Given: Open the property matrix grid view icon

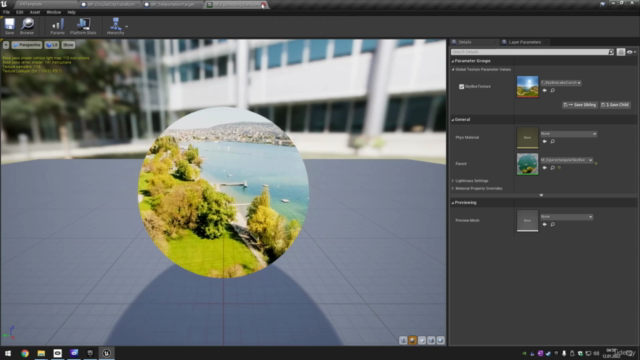Looking at the screenshot, I should click(x=621, y=52).
